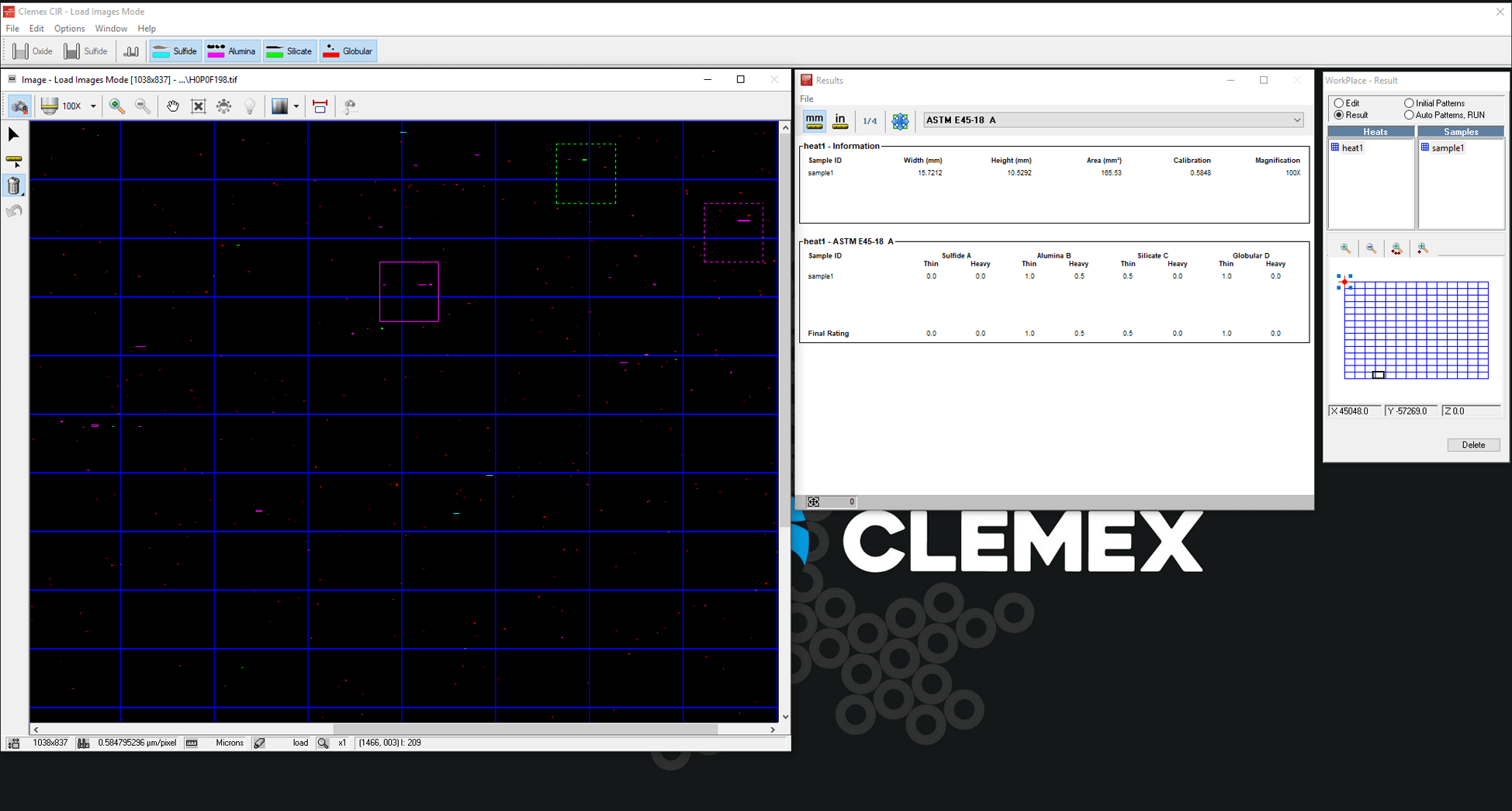Select the hand pan tool

pos(172,106)
